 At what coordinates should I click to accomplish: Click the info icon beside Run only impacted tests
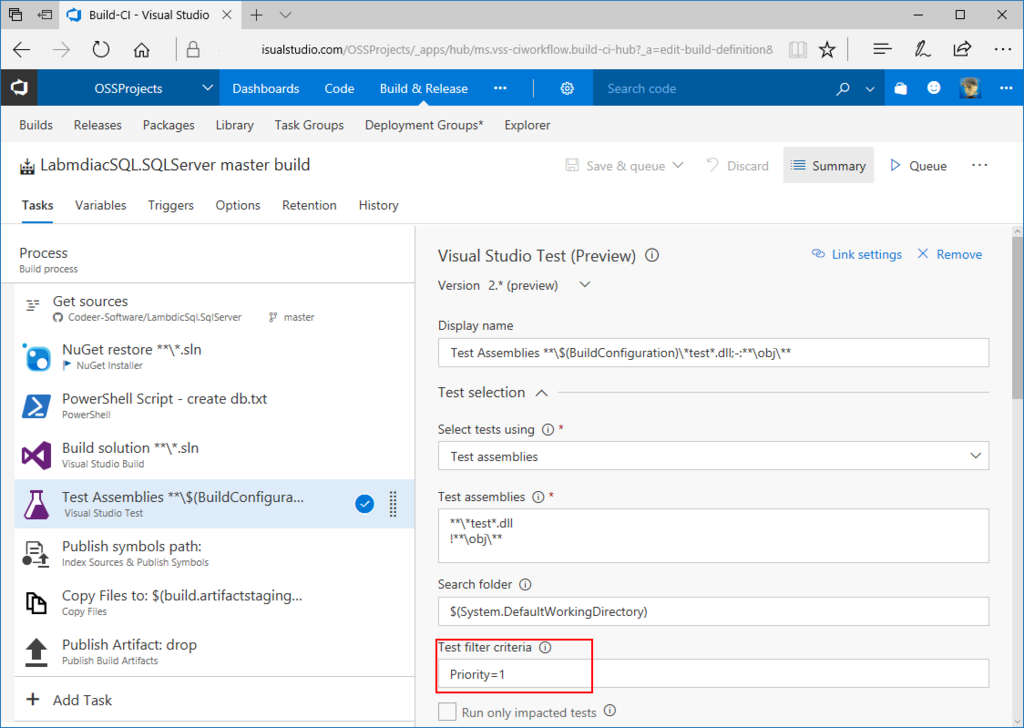point(610,710)
